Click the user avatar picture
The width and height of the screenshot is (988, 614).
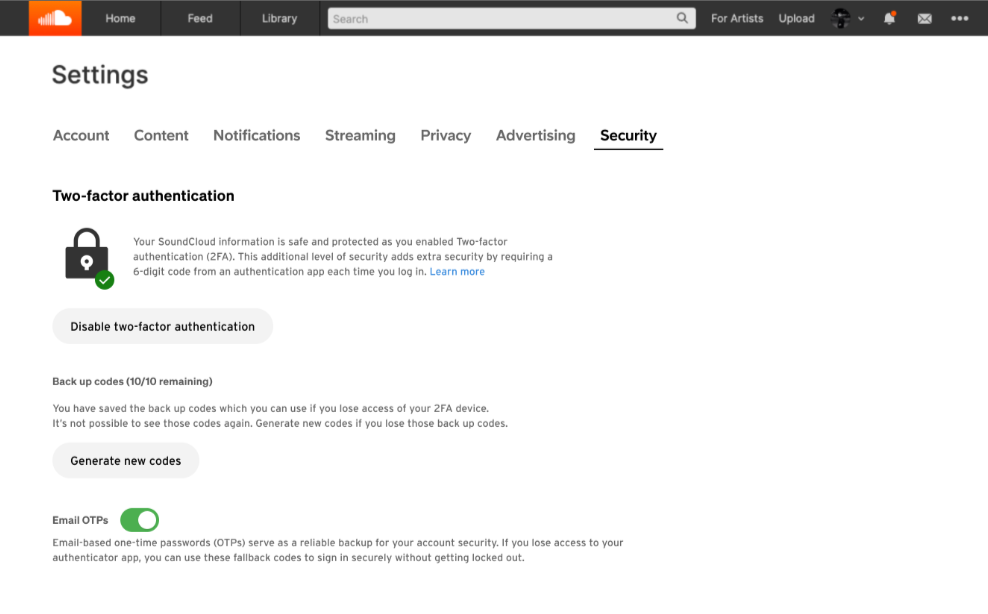tap(841, 18)
